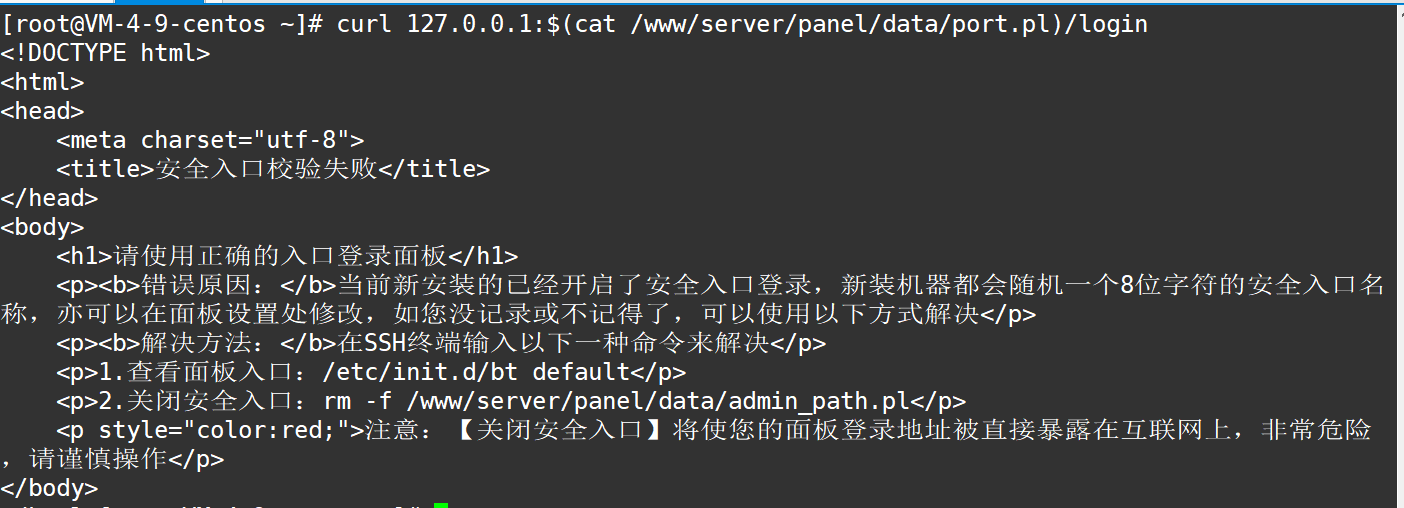Click the vertical scrollbar on right edge
Image resolution: width=1404 pixels, height=508 pixels.
point(1400,254)
